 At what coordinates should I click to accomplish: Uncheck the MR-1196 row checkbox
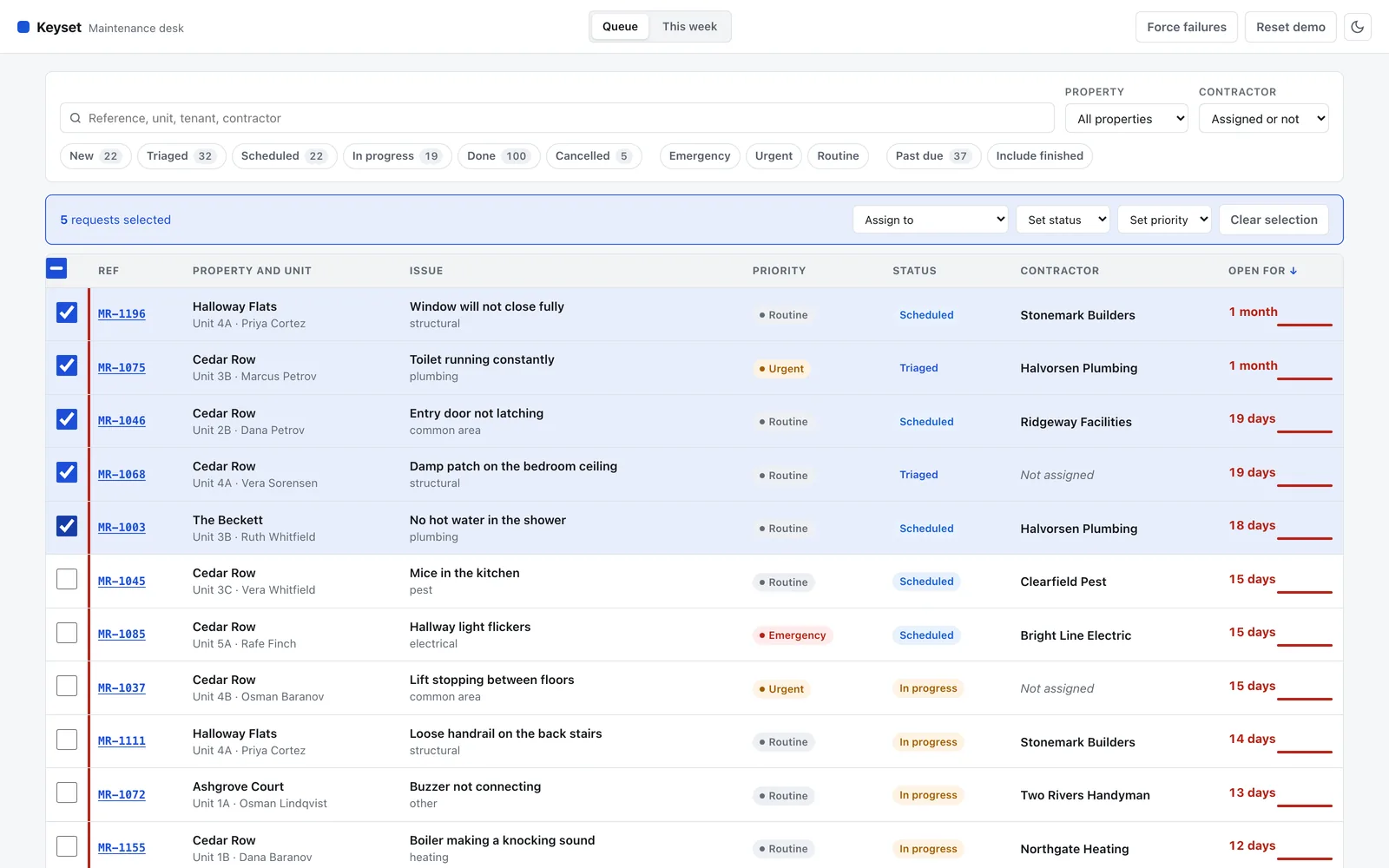click(x=67, y=312)
